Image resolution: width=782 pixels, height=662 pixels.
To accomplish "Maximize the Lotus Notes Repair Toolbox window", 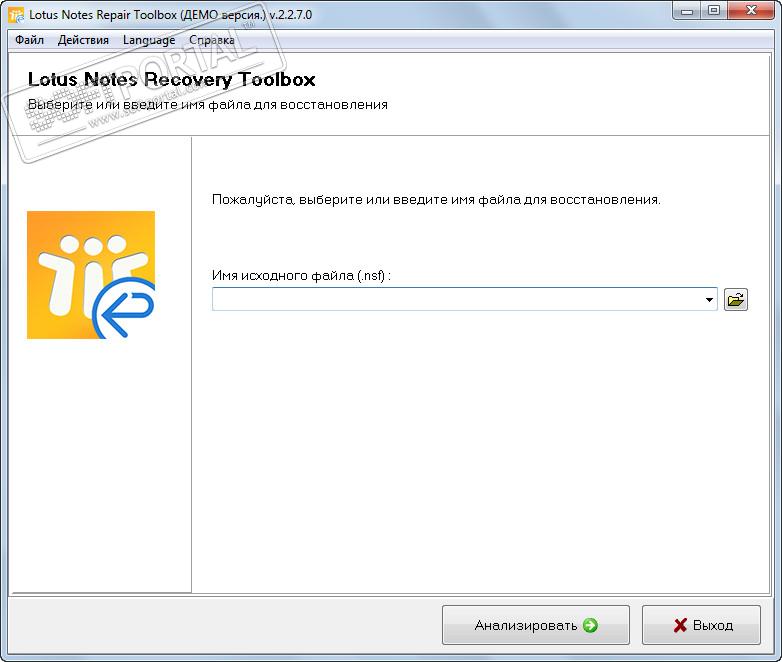I will click(714, 11).
